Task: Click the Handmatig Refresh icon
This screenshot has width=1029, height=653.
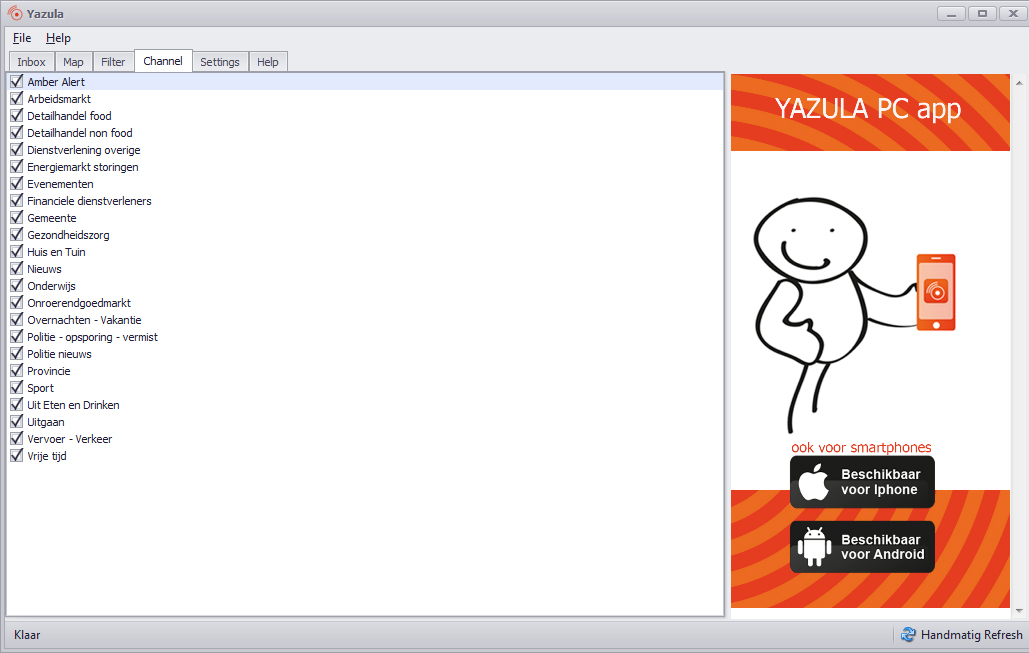Action: (908, 635)
